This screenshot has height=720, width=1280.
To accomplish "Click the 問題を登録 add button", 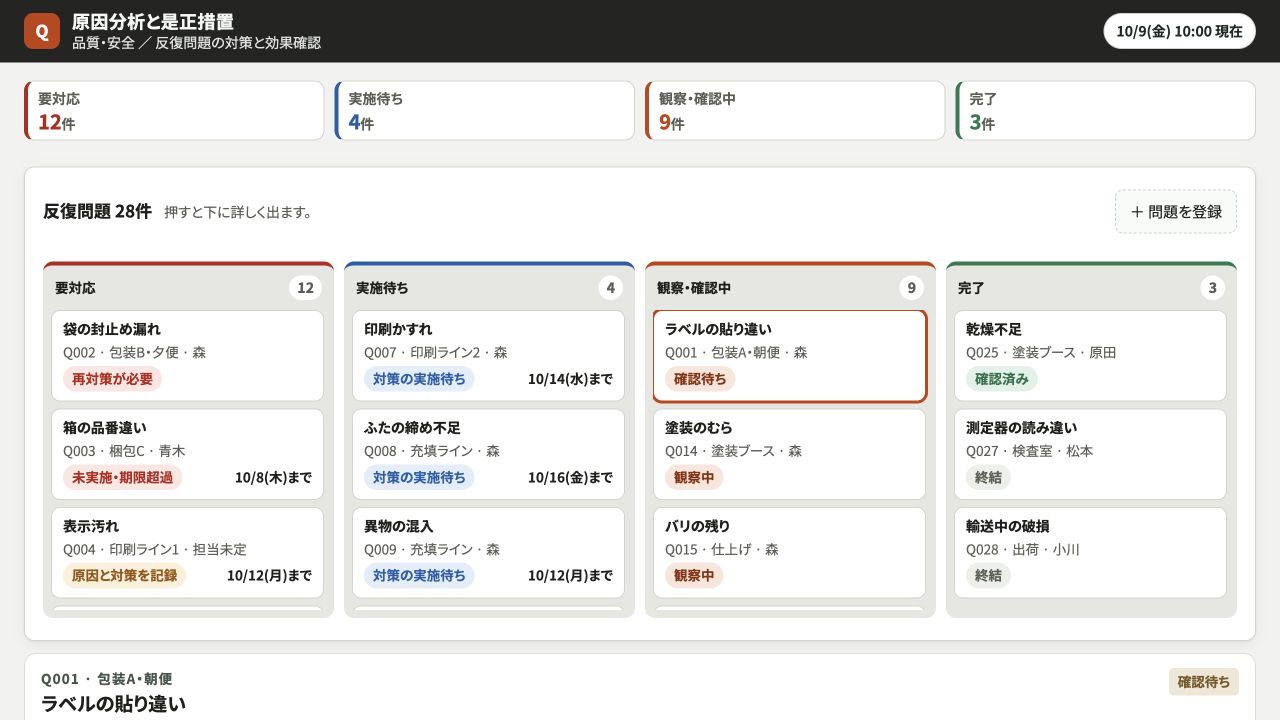I will tap(1176, 212).
